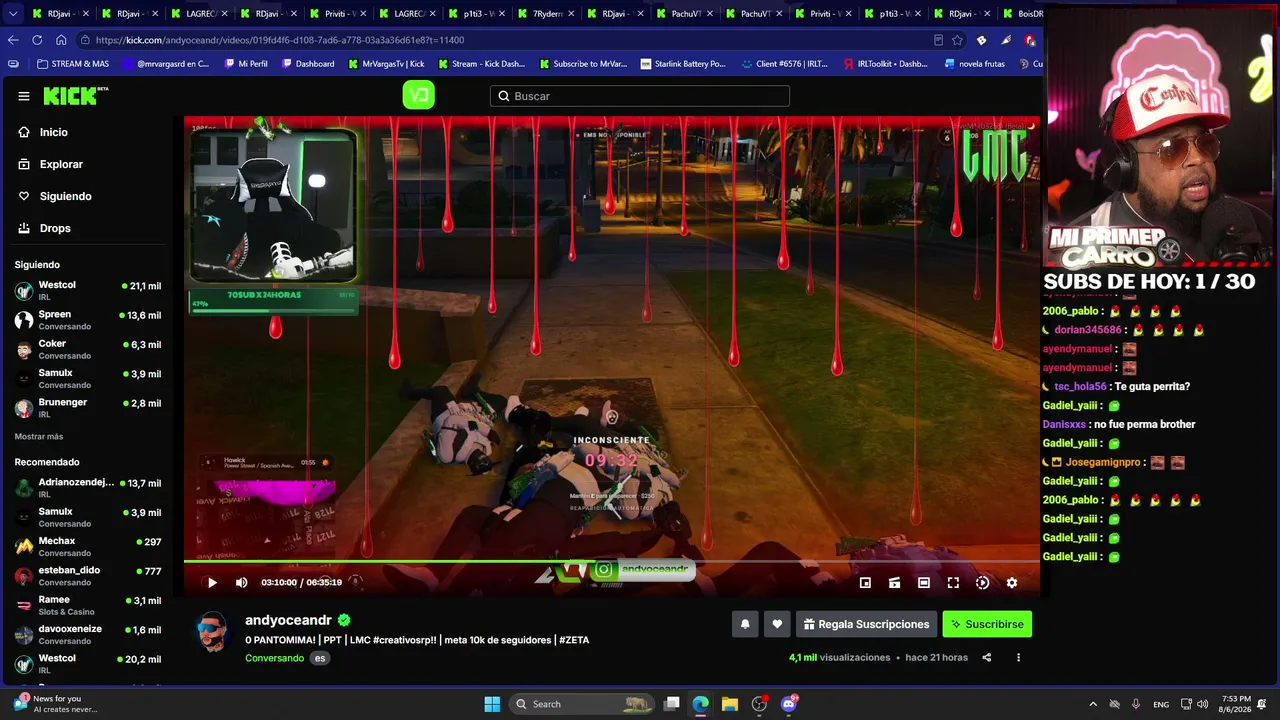1280x720 pixels.
Task: Open the Windows Start menu
Action: pyautogui.click(x=492, y=704)
